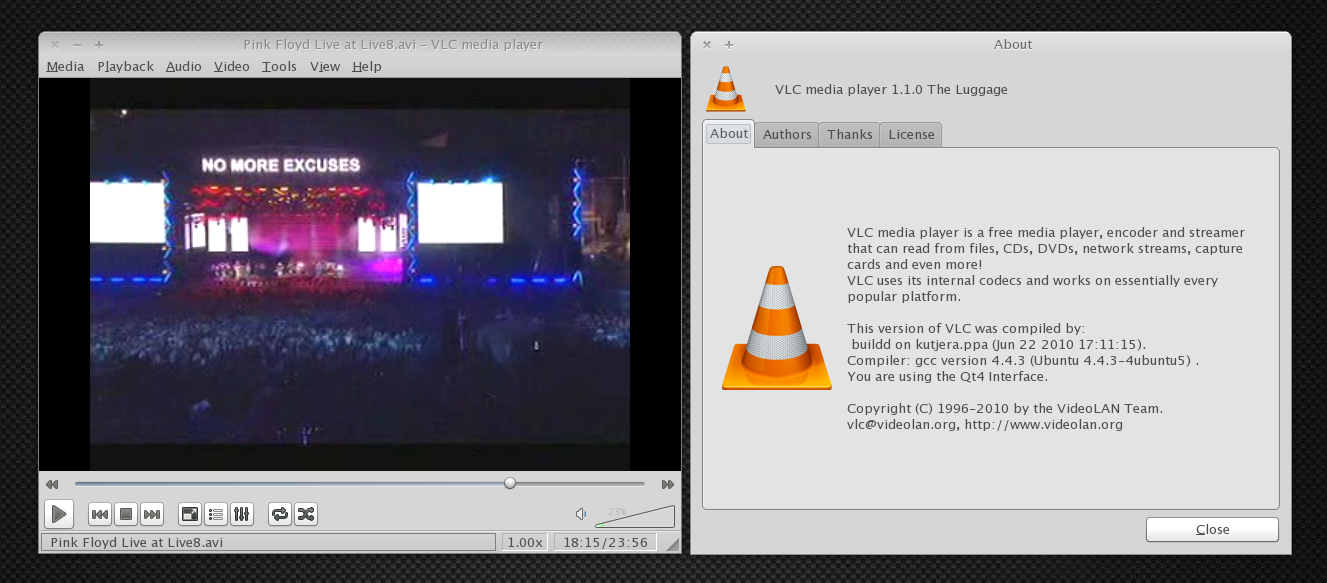The width and height of the screenshot is (1327, 583).
Task: Toggle loop repeat mode
Action: (x=280, y=514)
